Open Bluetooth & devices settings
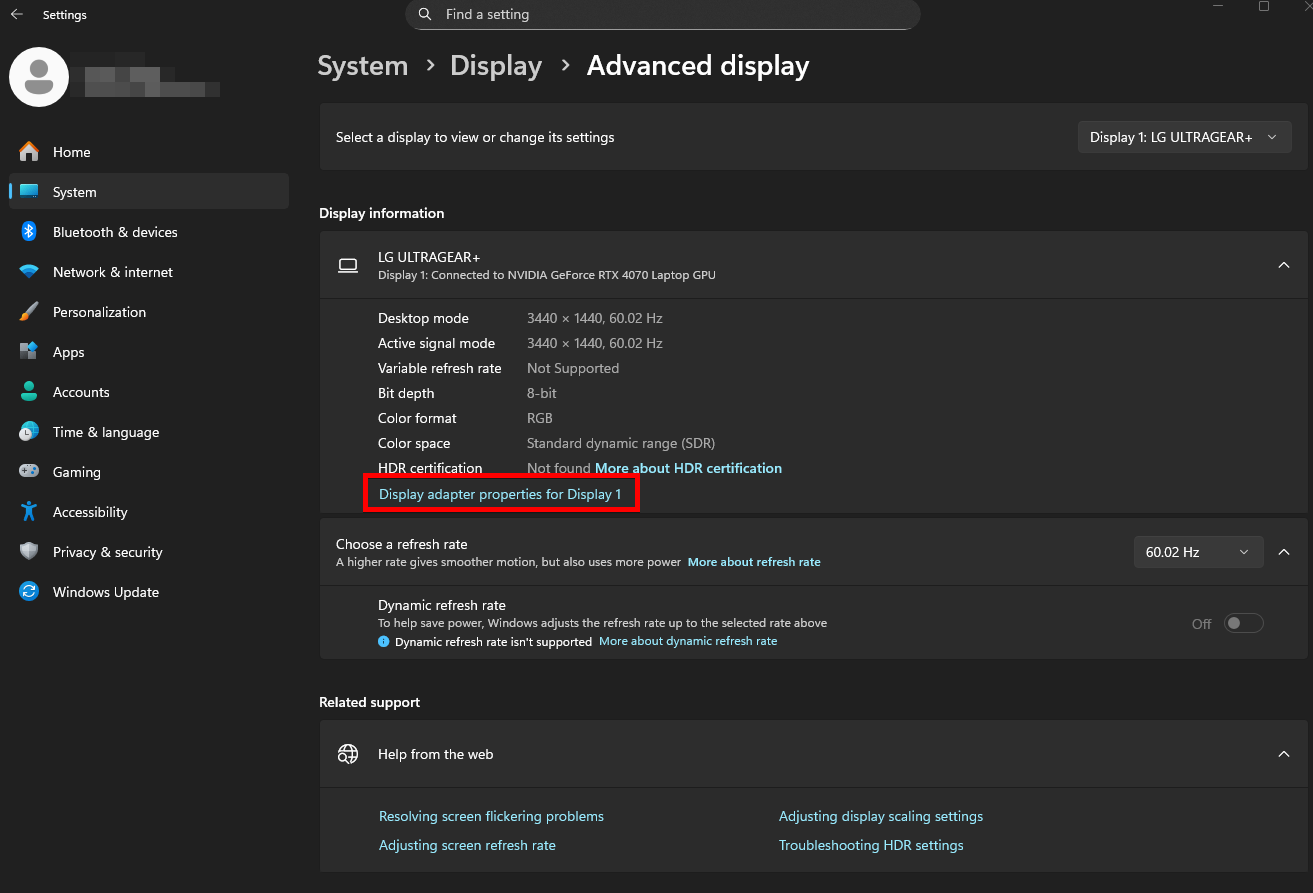Image resolution: width=1313 pixels, height=893 pixels. [x=117, y=231]
